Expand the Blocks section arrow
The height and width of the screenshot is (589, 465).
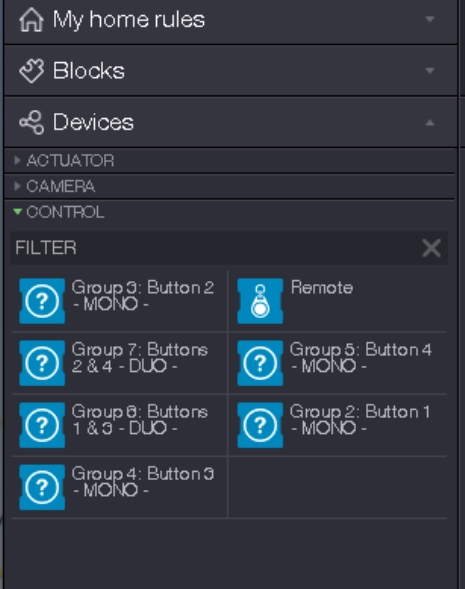tap(430, 70)
